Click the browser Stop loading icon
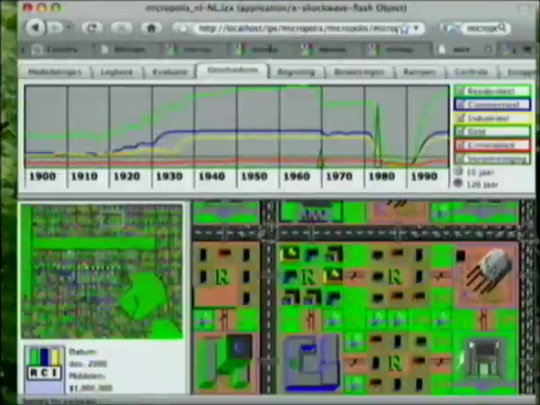Screen dimensions: 540x405 point(122,28)
